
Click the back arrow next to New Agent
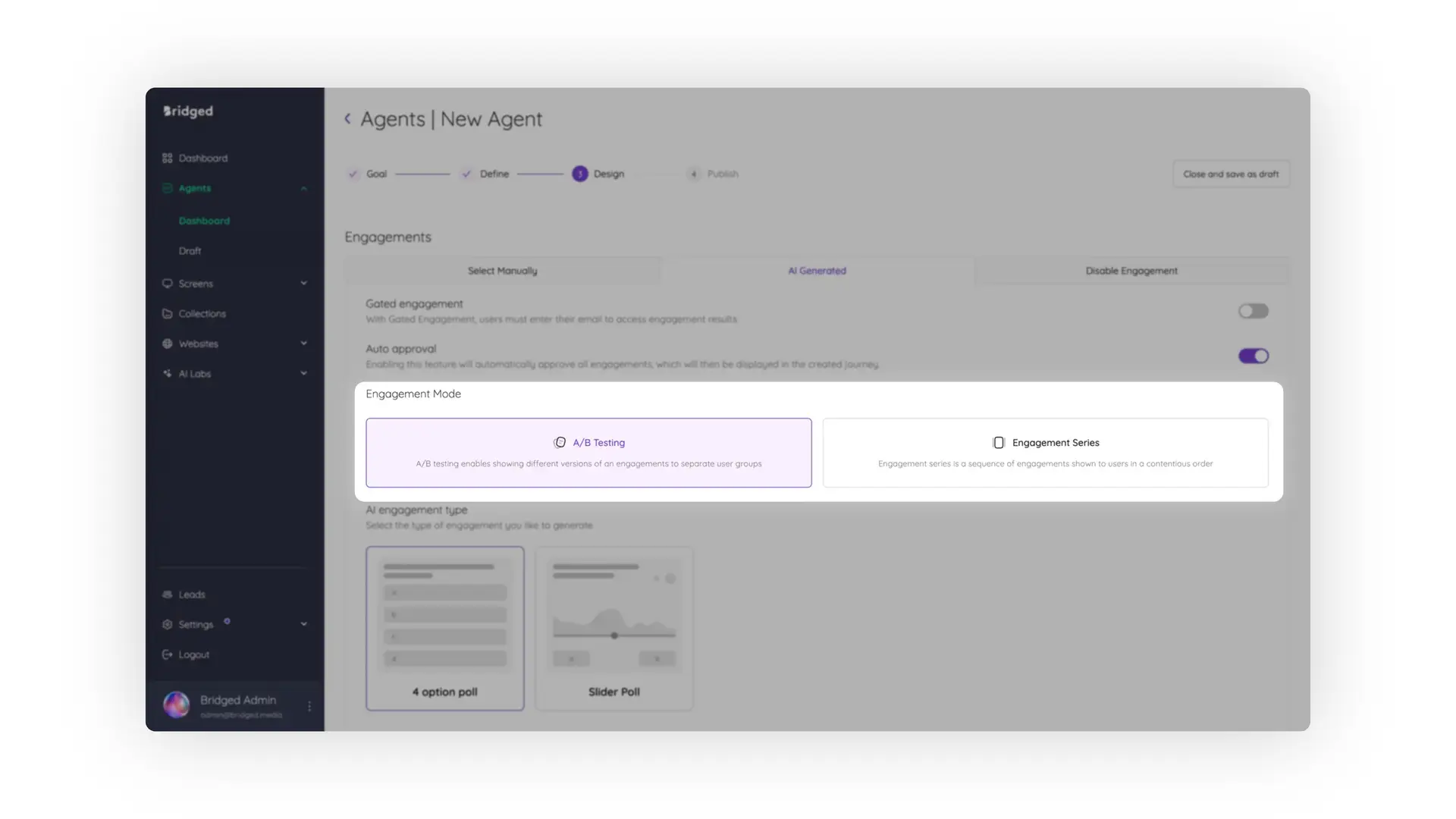(x=347, y=118)
